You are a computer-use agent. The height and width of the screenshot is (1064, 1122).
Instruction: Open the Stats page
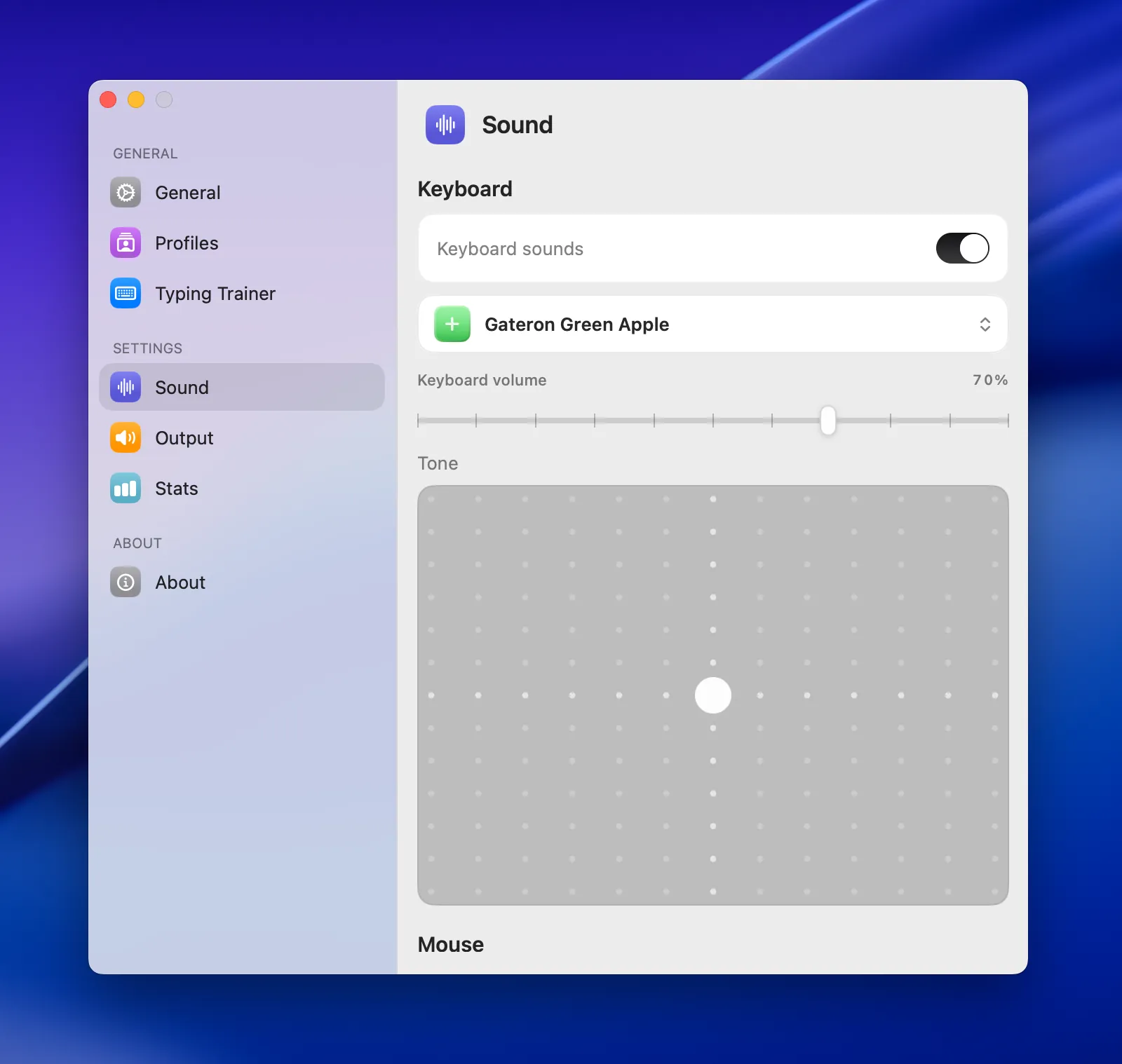[242, 489]
